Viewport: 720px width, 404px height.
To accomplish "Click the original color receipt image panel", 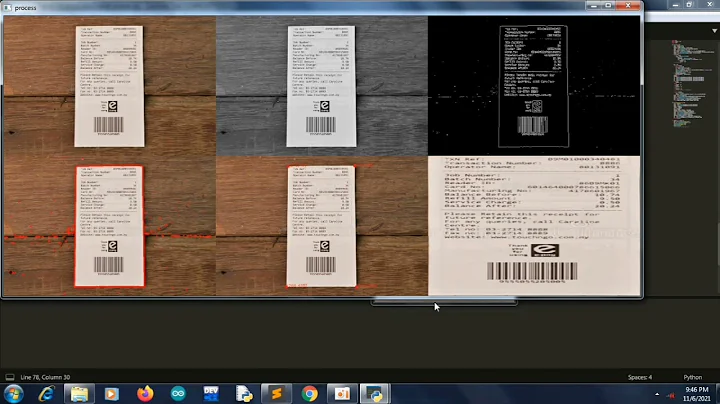I will coord(109,86).
